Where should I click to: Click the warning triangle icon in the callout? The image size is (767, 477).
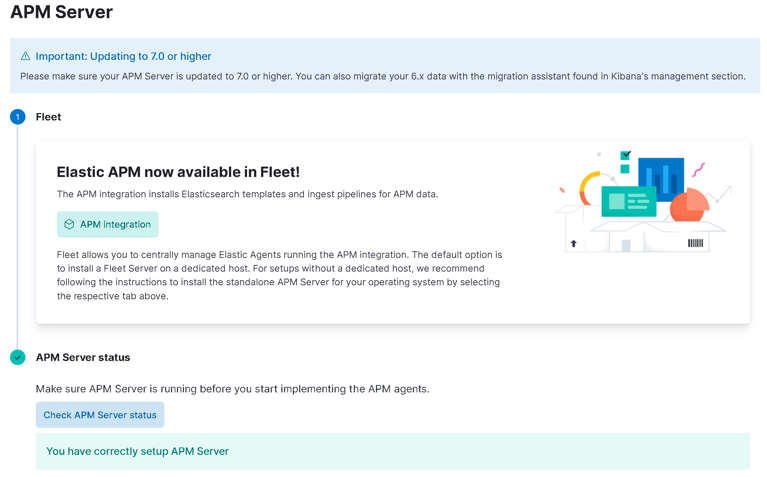(25, 56)
